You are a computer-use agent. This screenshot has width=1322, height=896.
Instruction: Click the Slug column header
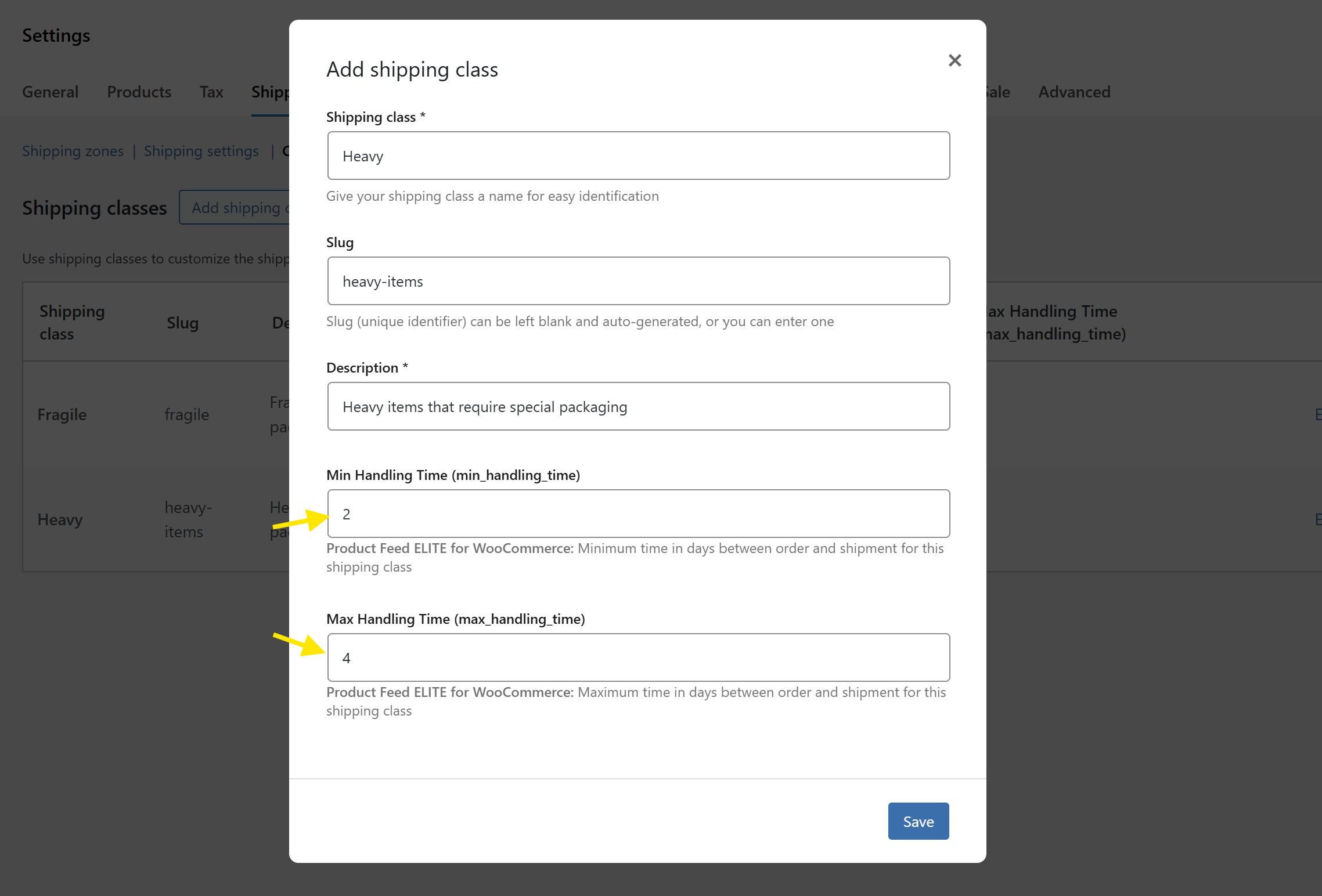(x=182, y=323)
